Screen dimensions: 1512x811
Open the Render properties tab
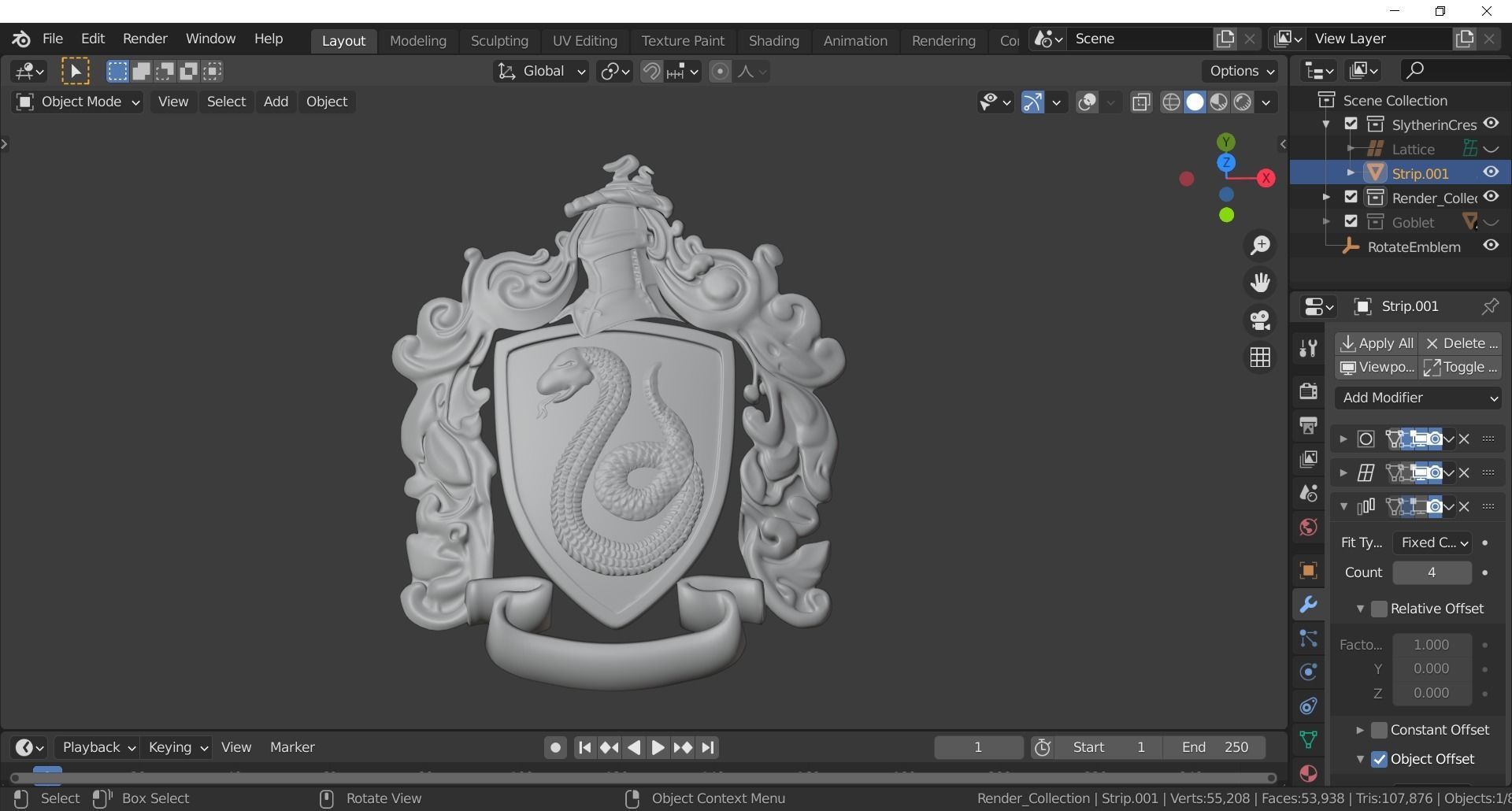[1308, 391]
